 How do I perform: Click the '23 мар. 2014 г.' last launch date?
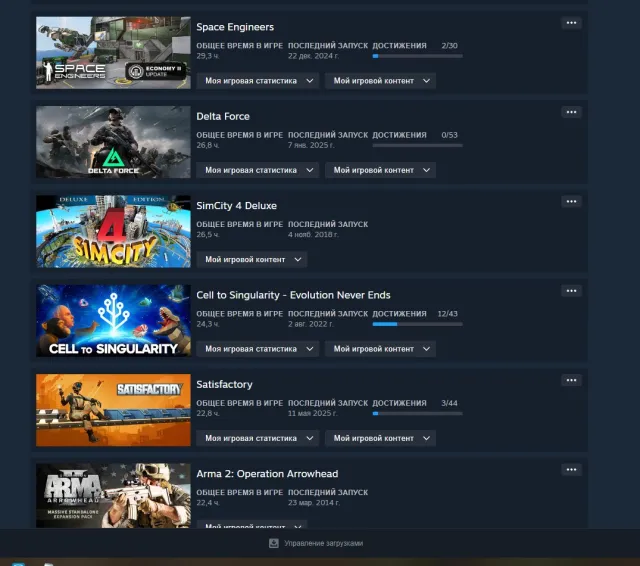[x=314, y=503]
